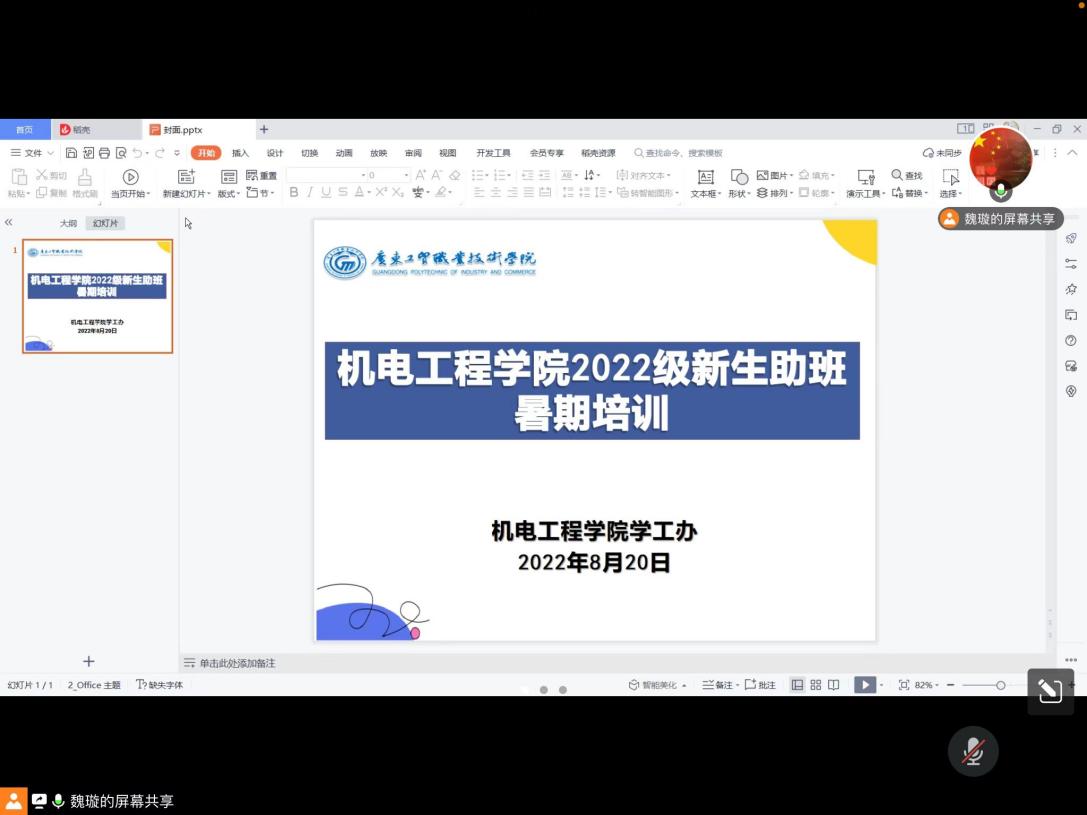Switch to slide sorter view in status bar
This screenshot has height=815, width=1087.
click(x=816, y=685)
